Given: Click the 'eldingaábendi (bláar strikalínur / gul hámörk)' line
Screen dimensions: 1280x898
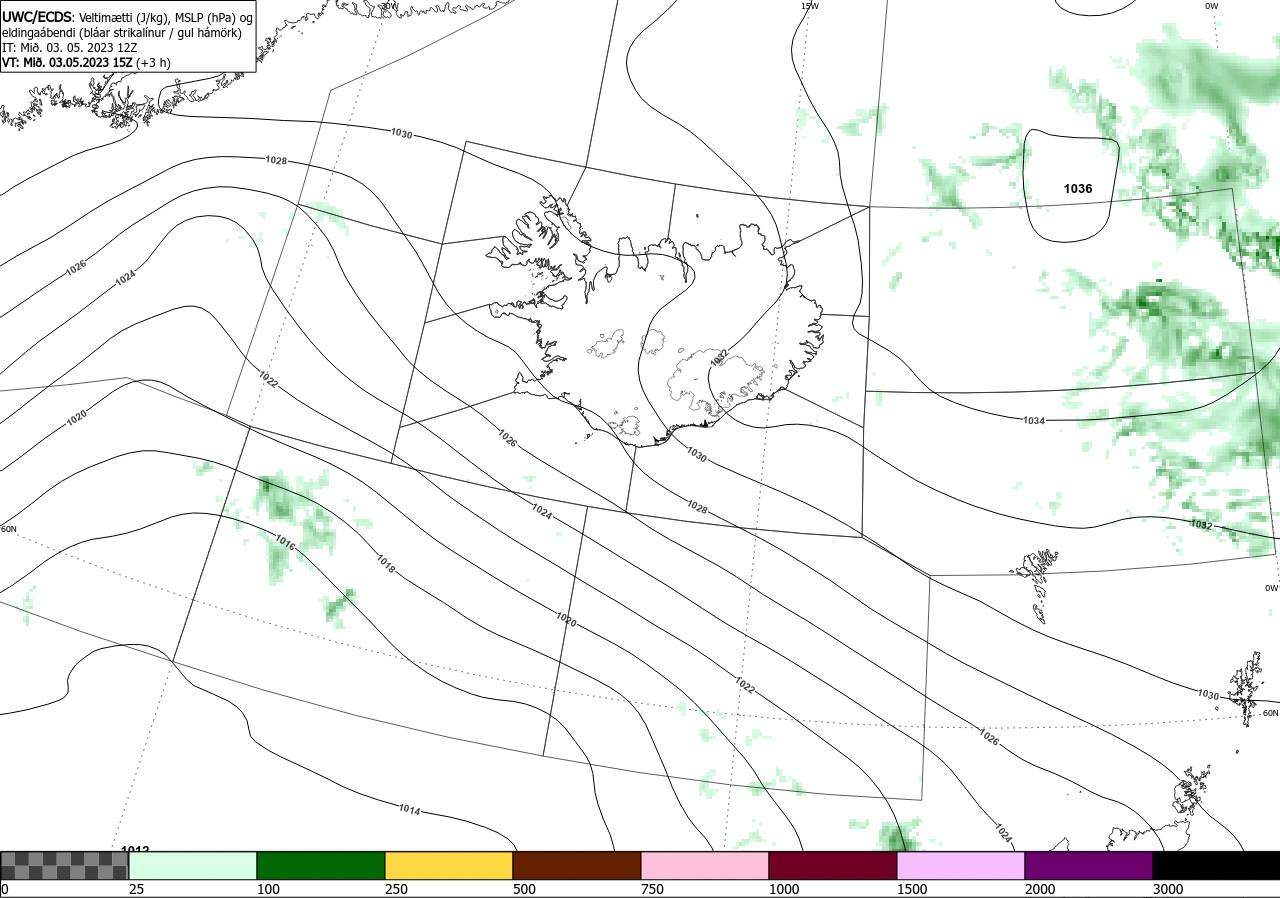Looking at the screenshot, I should [122, 33].
